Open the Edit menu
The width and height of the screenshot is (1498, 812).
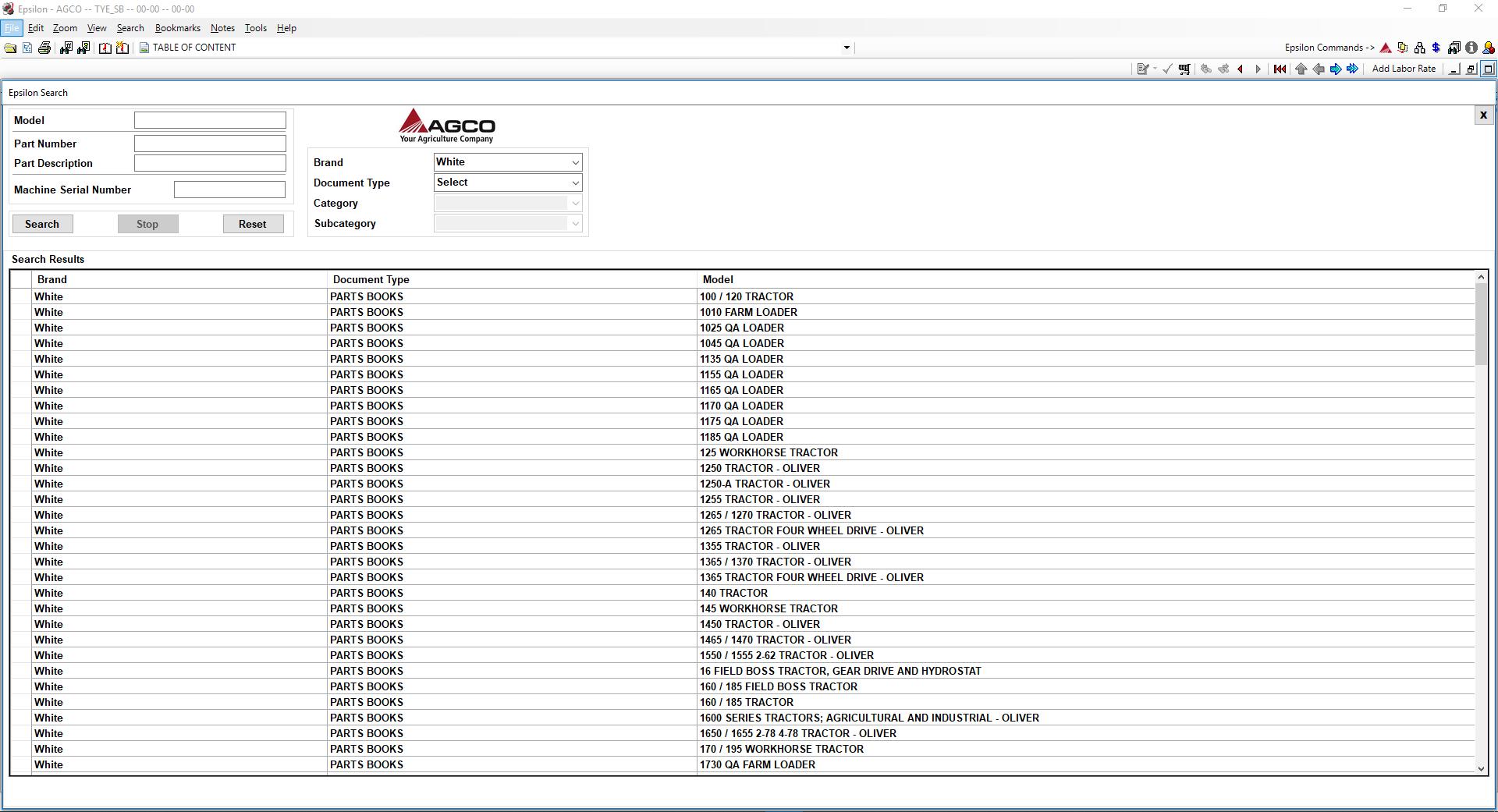point(36,28)
